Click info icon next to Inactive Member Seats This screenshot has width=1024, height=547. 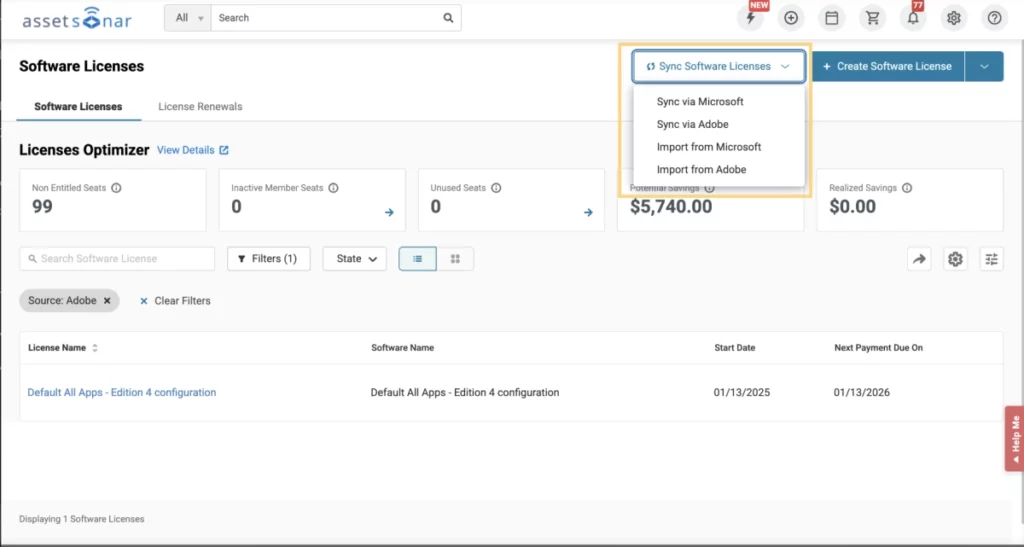point(333,188)
